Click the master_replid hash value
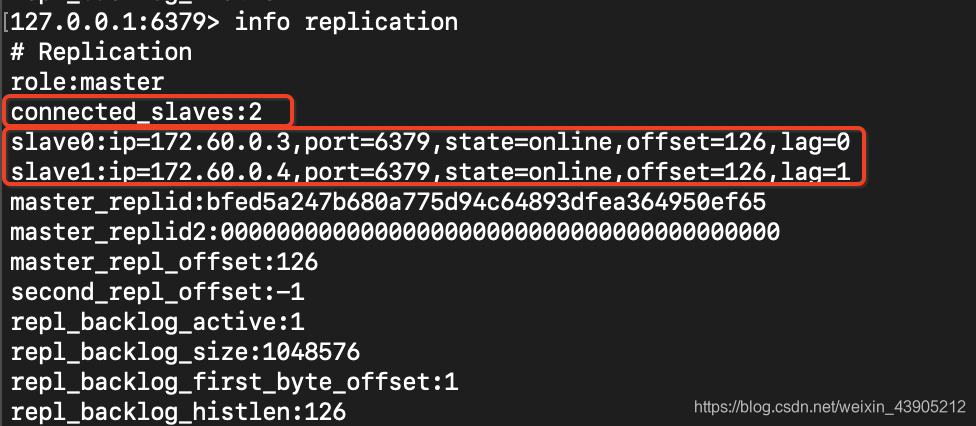 tap(486, 202)
